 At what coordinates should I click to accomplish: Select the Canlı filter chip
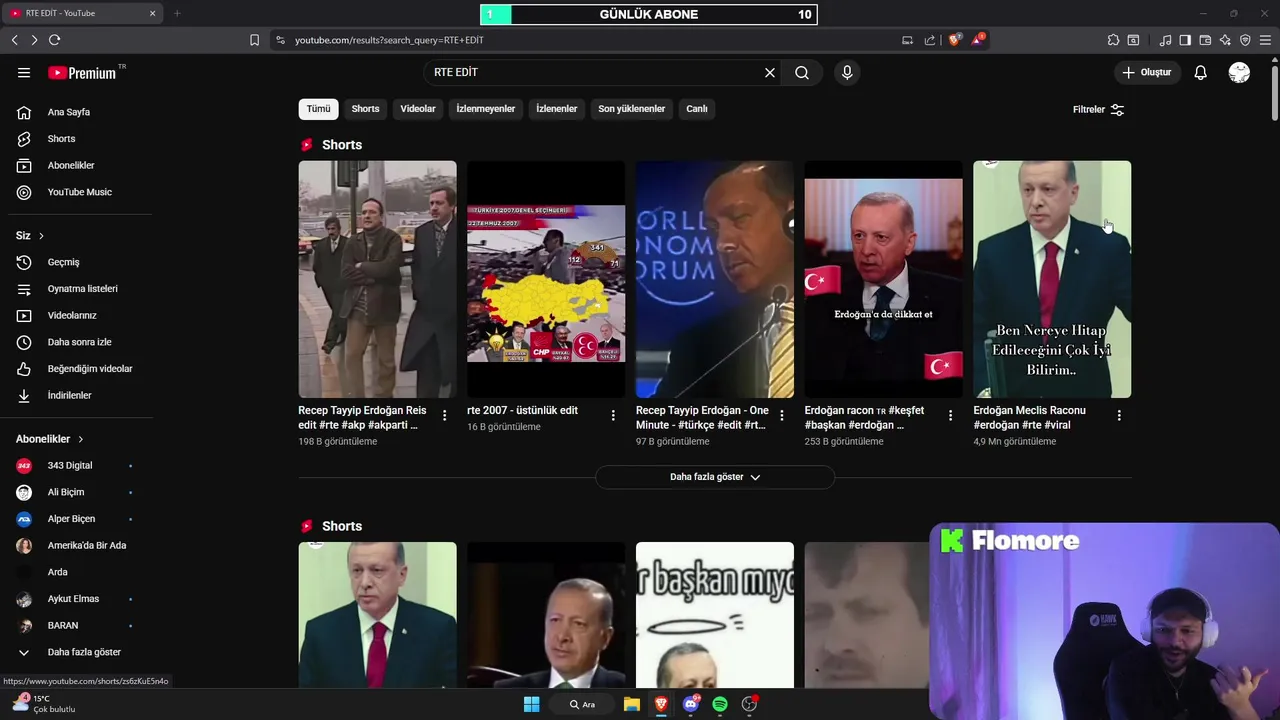tap(697, 109)
